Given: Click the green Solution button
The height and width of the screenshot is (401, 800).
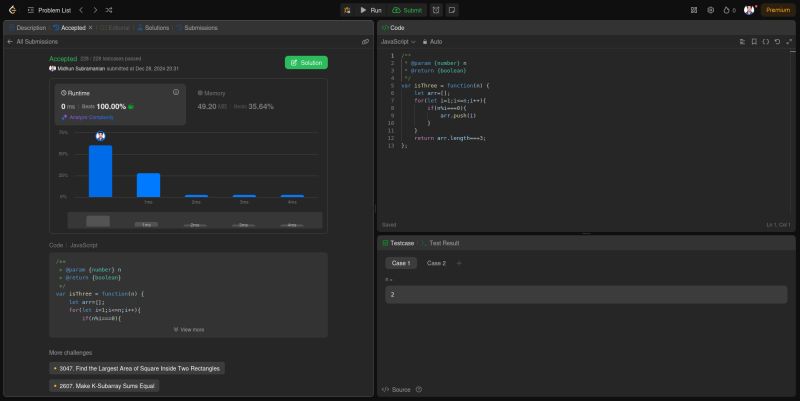Looking at the screenshot, I should pyautogui.click(x=306, y=62).
